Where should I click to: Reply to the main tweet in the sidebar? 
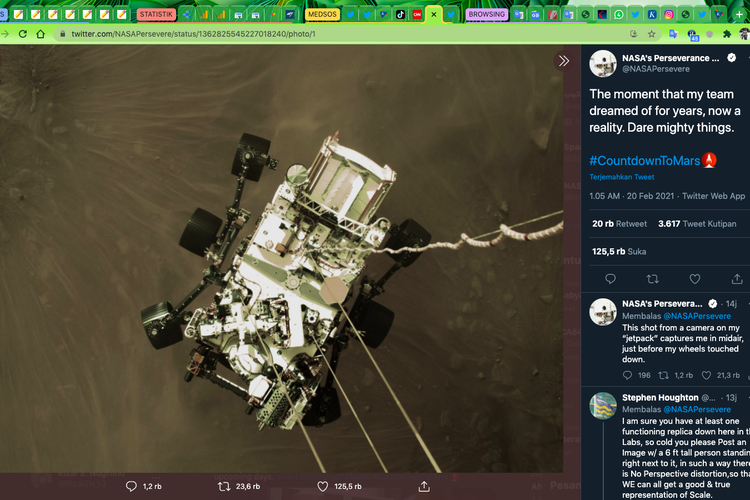point(611,279)
